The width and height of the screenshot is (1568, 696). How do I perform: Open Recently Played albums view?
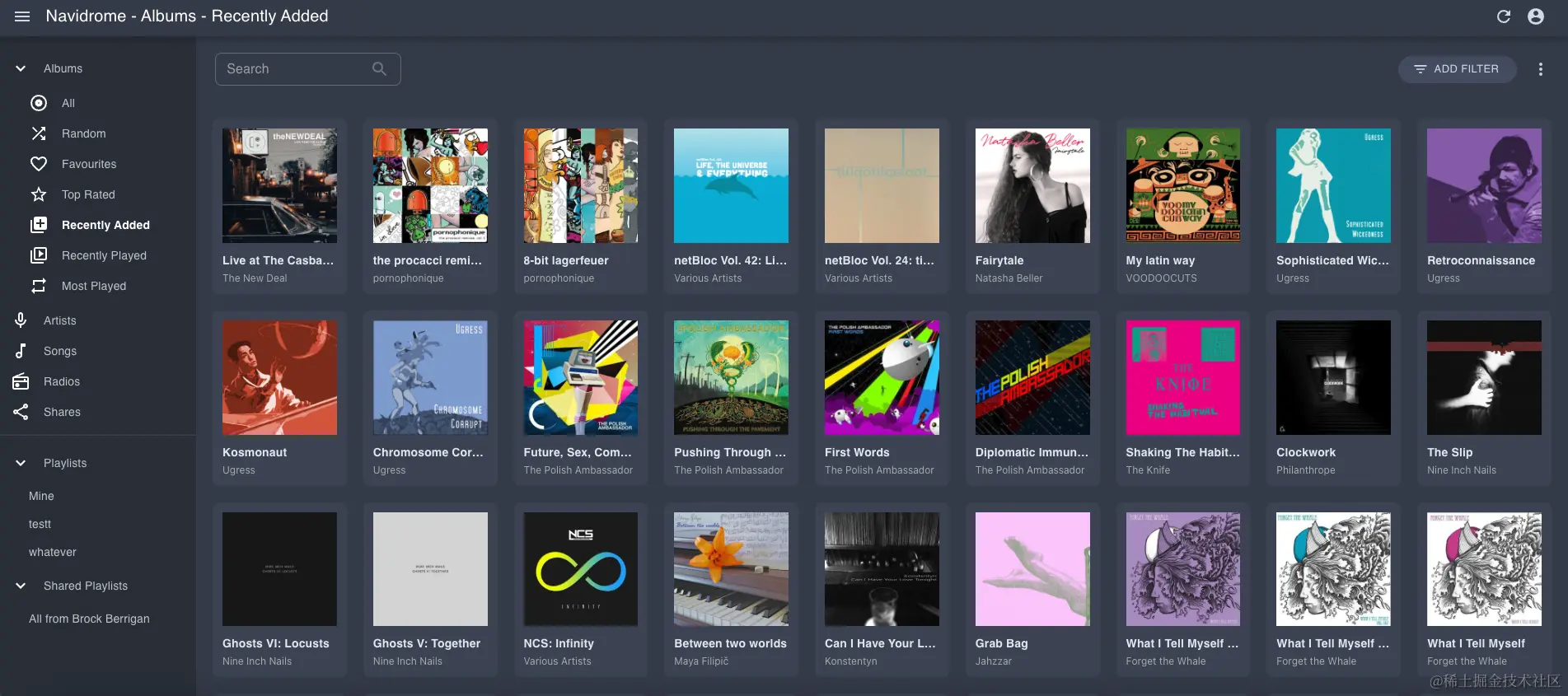(x=104, y=255)
